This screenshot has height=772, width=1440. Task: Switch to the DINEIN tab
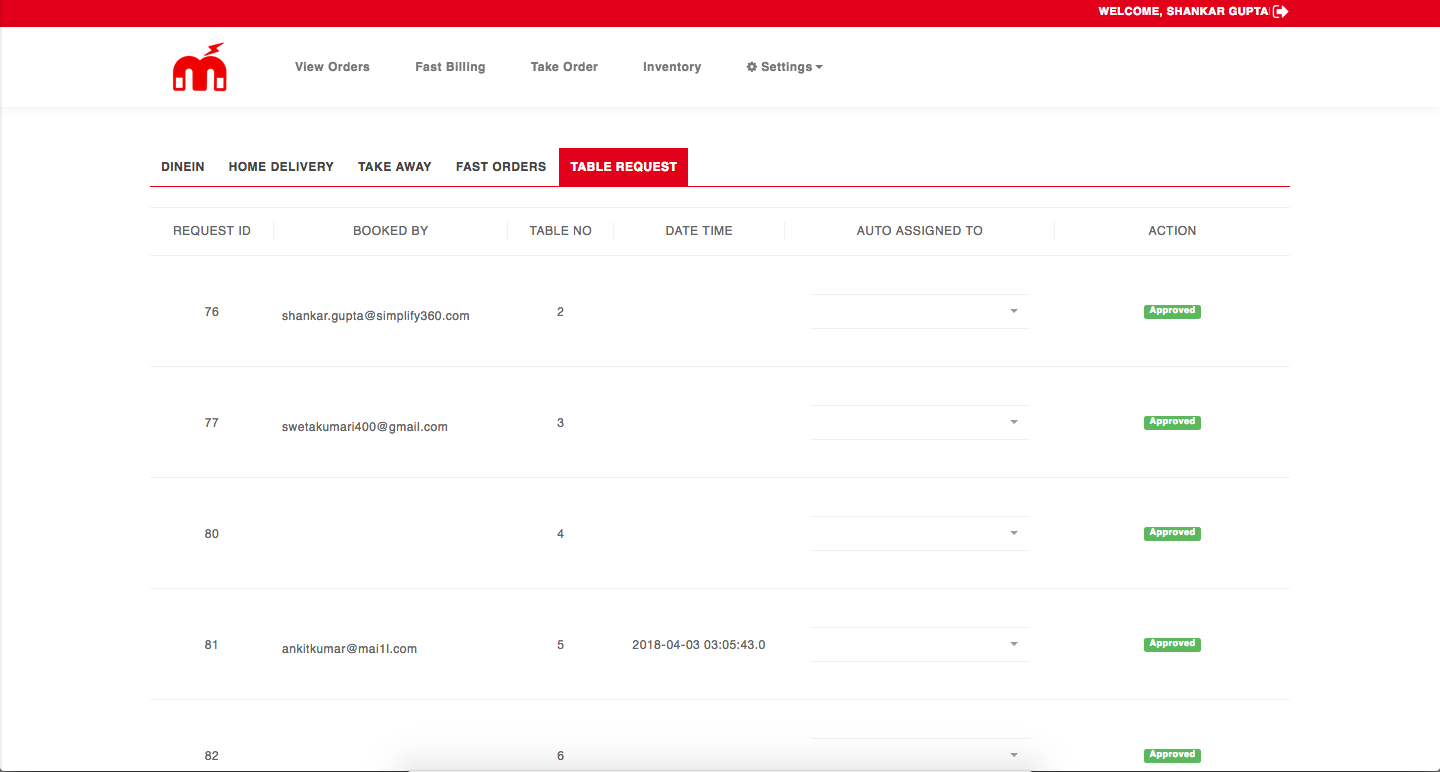pyautogui.click(x=183, y=167)
